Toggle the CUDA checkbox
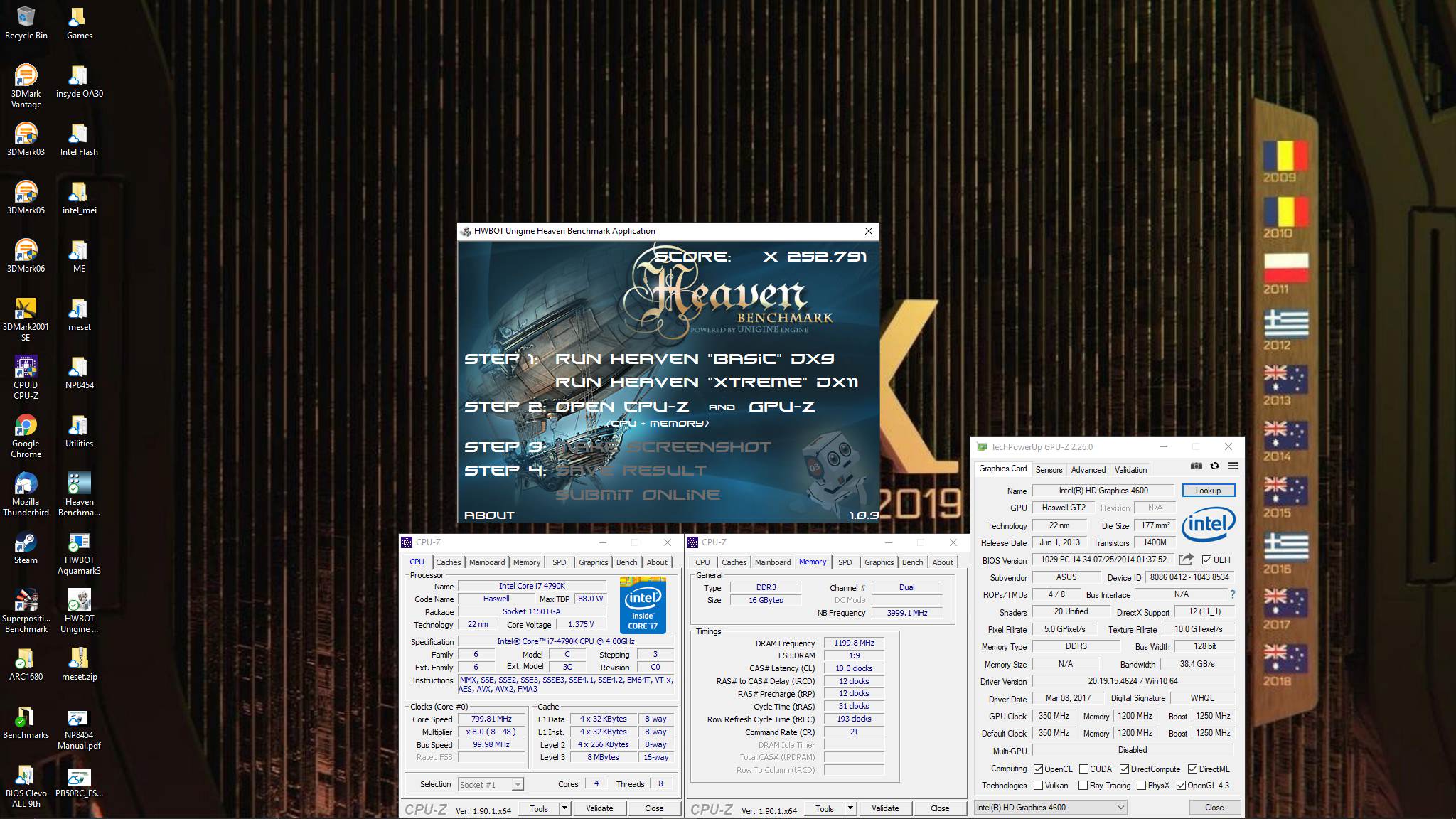This screenshot has width=1456, height=819. [1083, 769]
